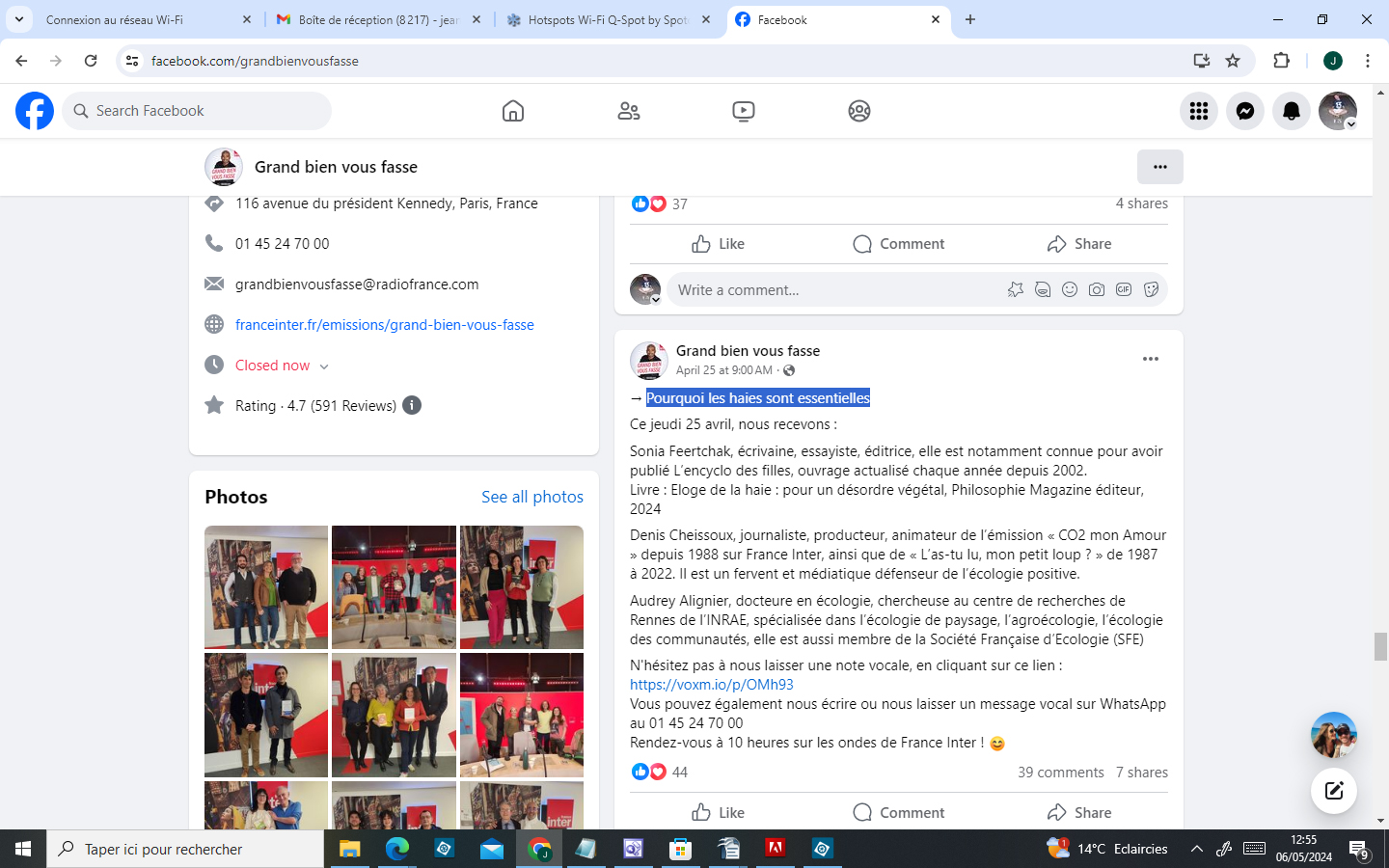Like the post with 37 reactions
1389x868 pixels.
pos(719,244)
